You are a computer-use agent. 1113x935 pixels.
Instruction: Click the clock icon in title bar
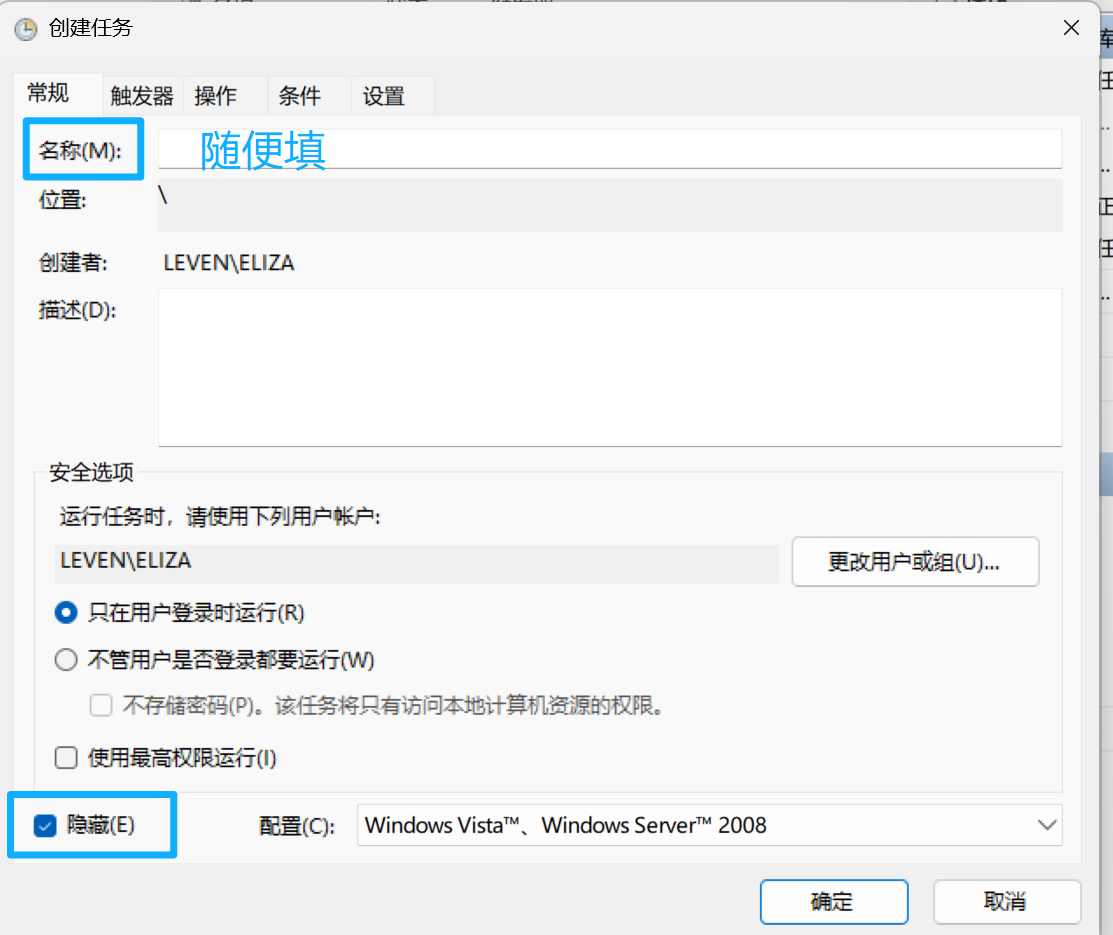27,29
